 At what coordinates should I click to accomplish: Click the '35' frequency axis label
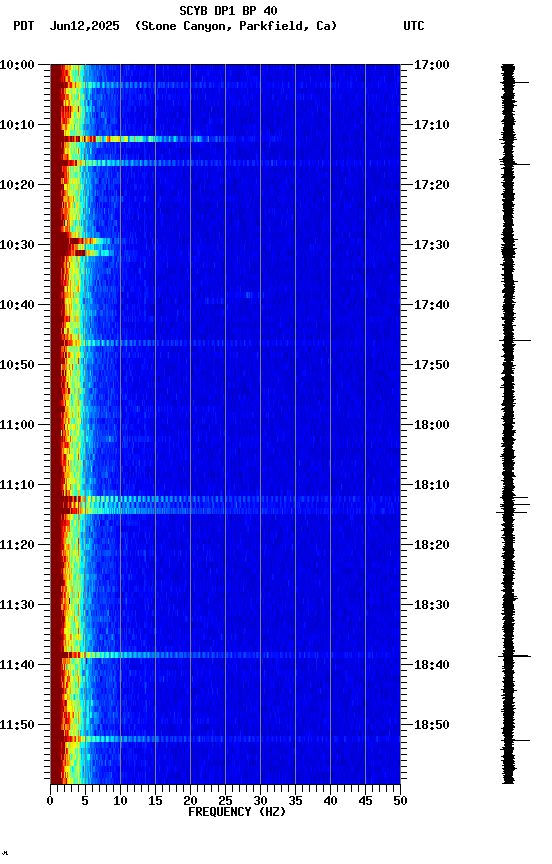[295, 801]
